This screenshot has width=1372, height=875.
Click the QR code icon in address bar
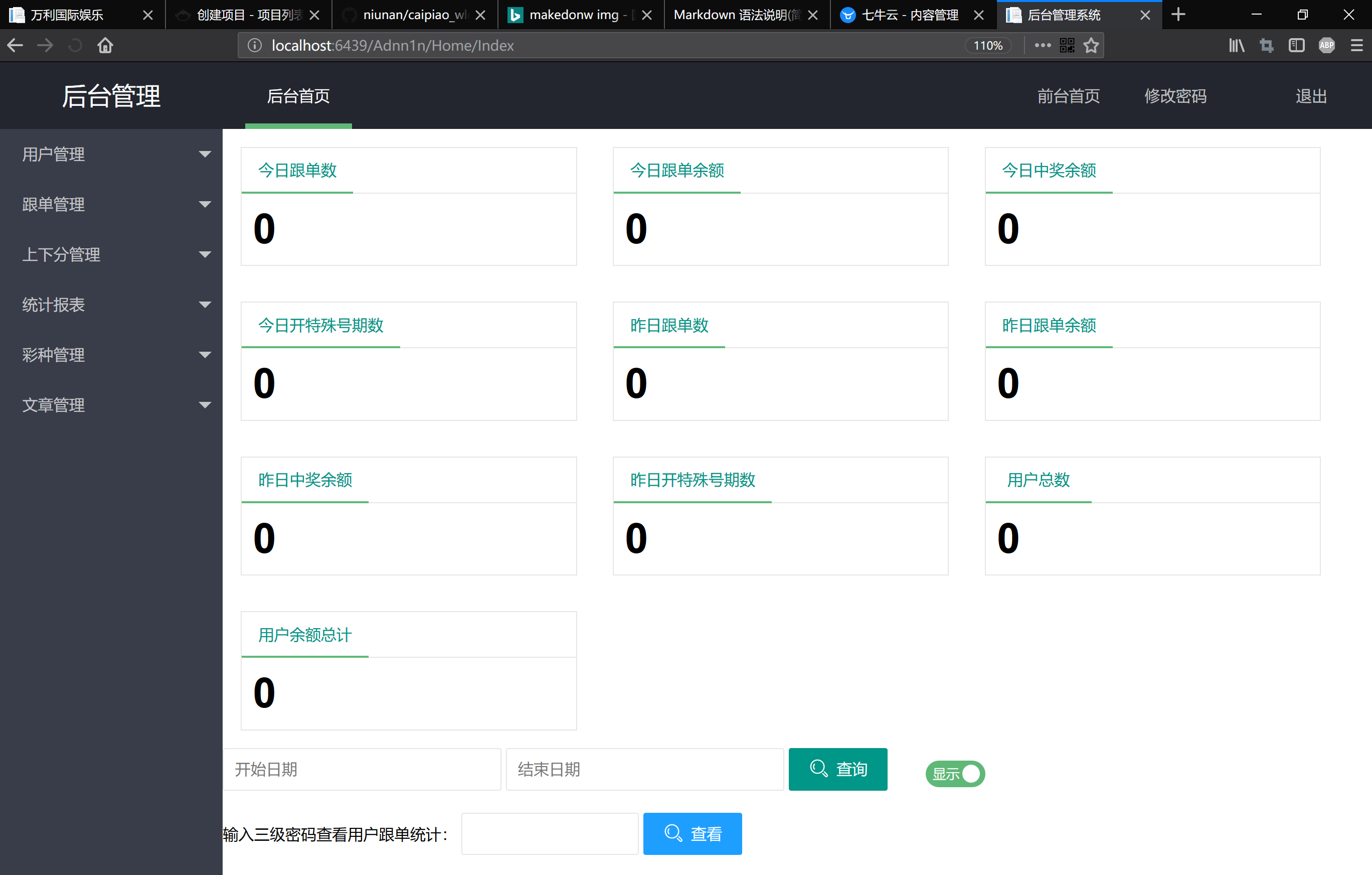(1067, 45)
